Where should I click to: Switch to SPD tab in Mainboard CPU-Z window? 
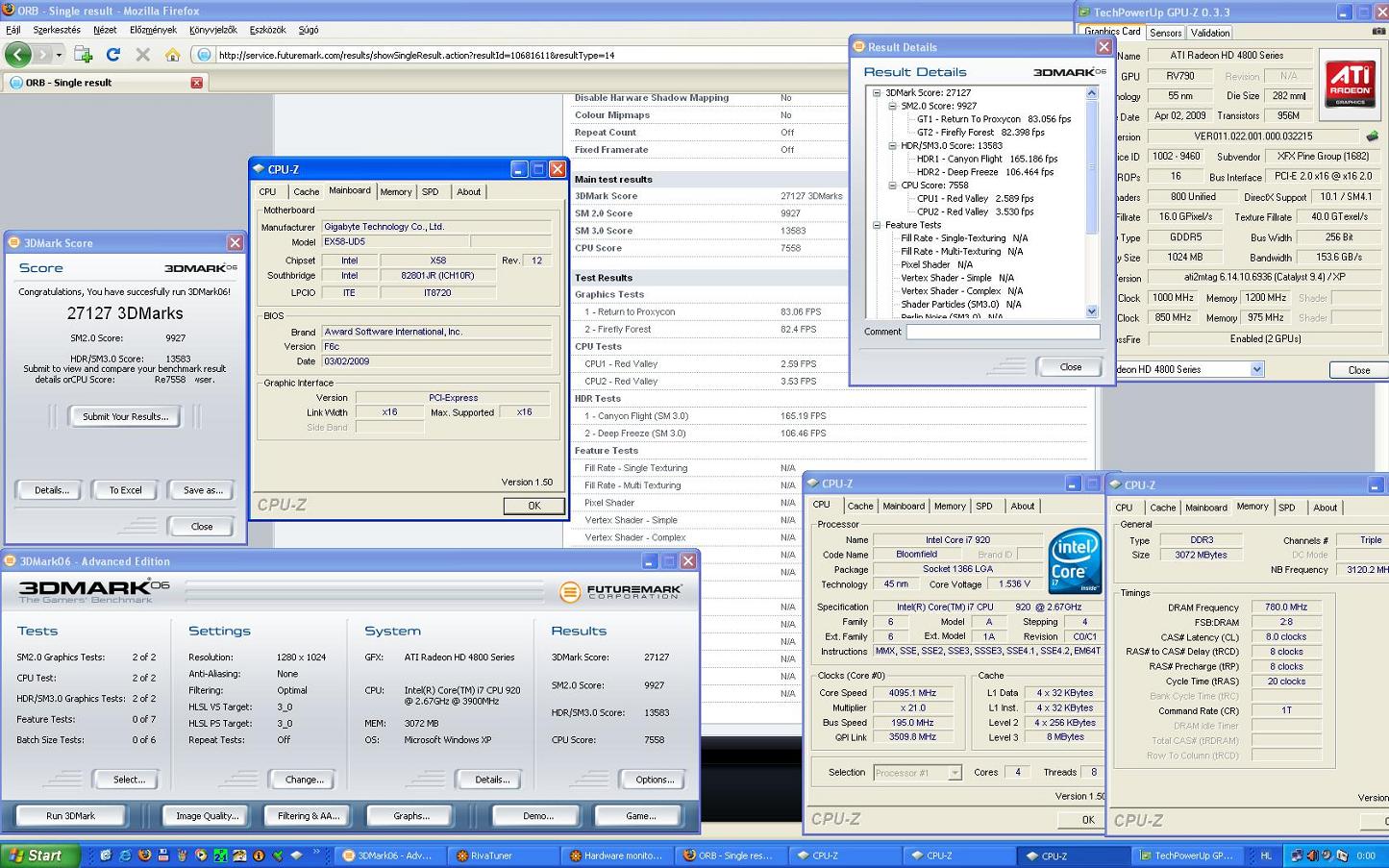pyautogui.click(x=431, y=192)
